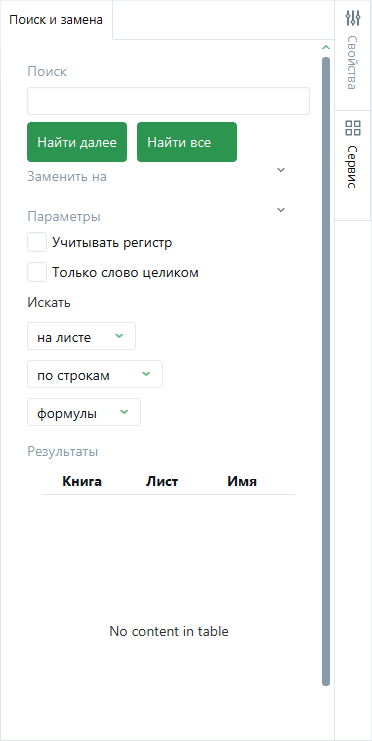Collapse the Параметры section chevron
Screen dimensions: 372x741
[x=281, y=210]
